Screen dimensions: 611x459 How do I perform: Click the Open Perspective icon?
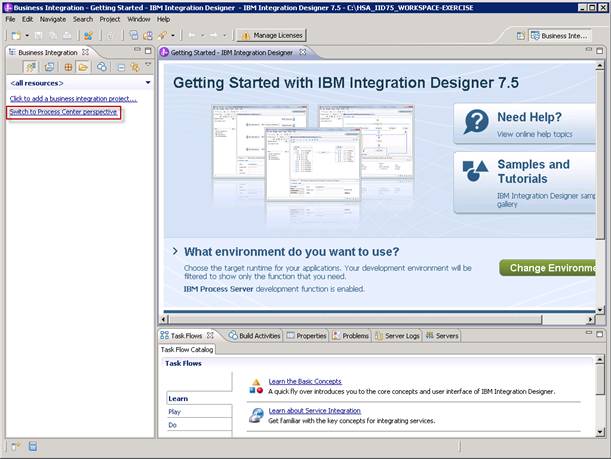tap(521, 35)
